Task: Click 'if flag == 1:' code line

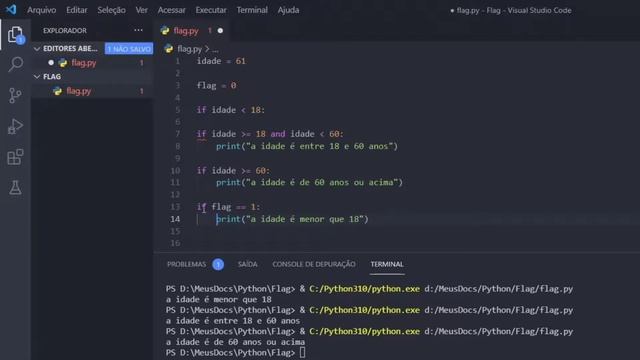Action: pos(228,207)
